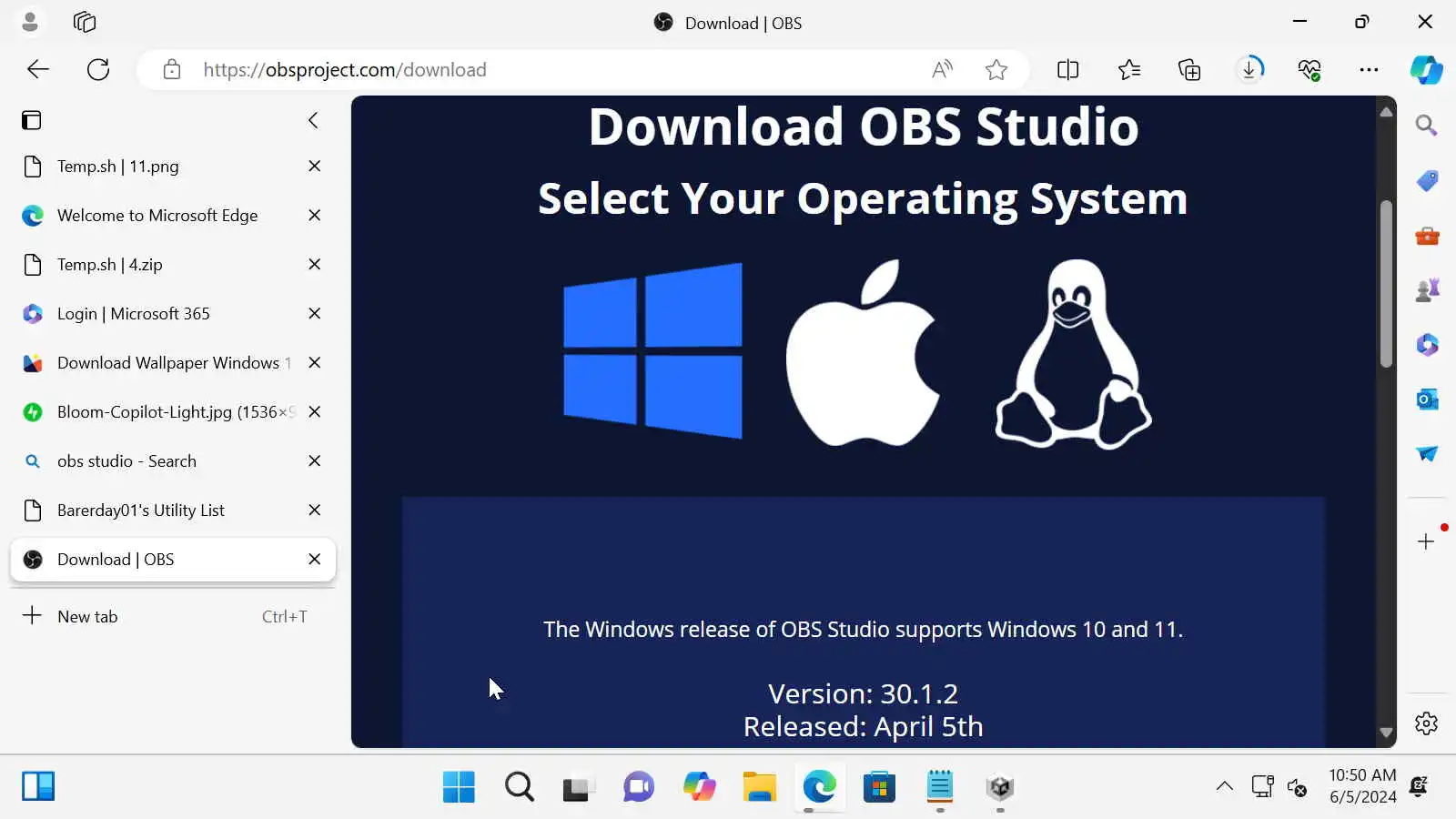Viewport: 1456px width, 819px height.
Task: Close the obs studio - Search tab
Action: point(315,461)
